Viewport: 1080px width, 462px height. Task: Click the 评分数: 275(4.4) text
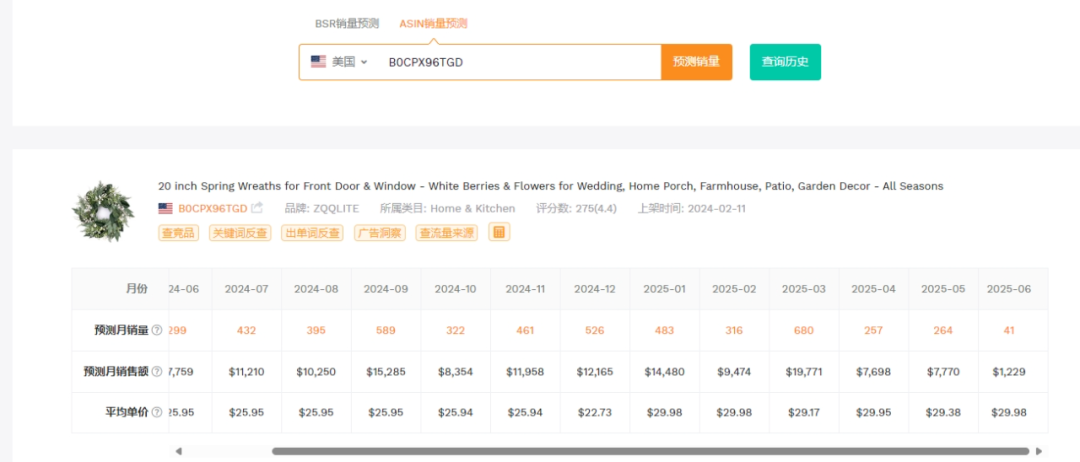pyautogui.click(x=579, y=208)
